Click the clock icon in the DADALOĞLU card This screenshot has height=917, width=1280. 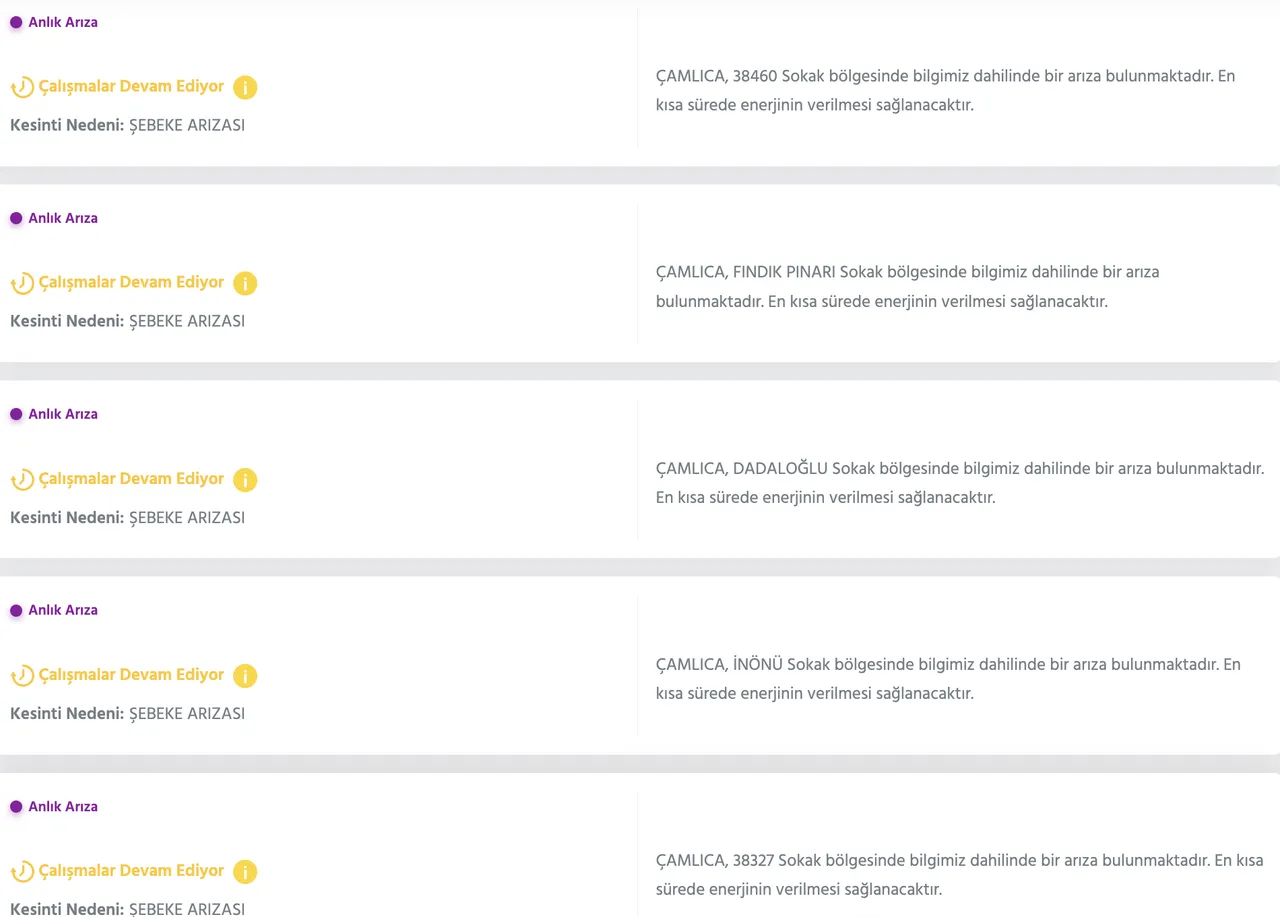tap(22, 480)
